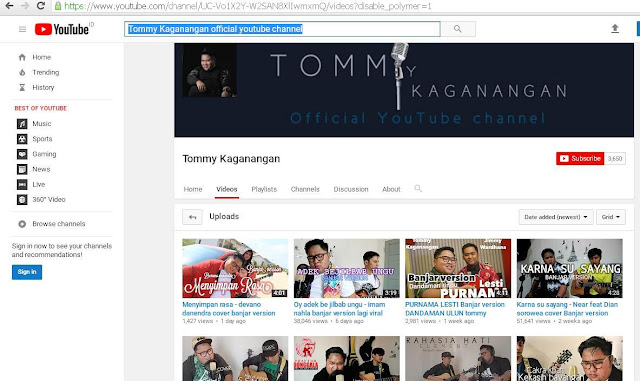Click the 360° Video category icon
The height and width of the screenshot is (381, 640).
coord(22,199)
